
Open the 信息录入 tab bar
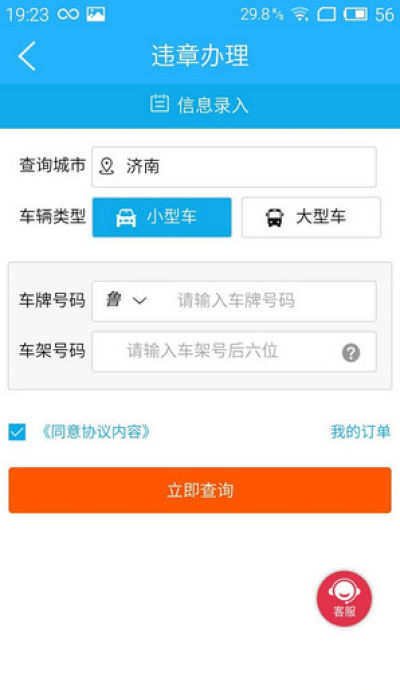pyautogui.click(x=200, y=106)
